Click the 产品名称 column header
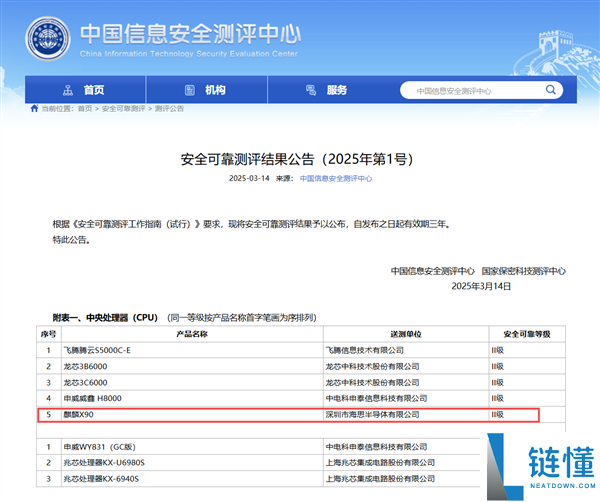This screenshot has width=600, height=502. 192,334
